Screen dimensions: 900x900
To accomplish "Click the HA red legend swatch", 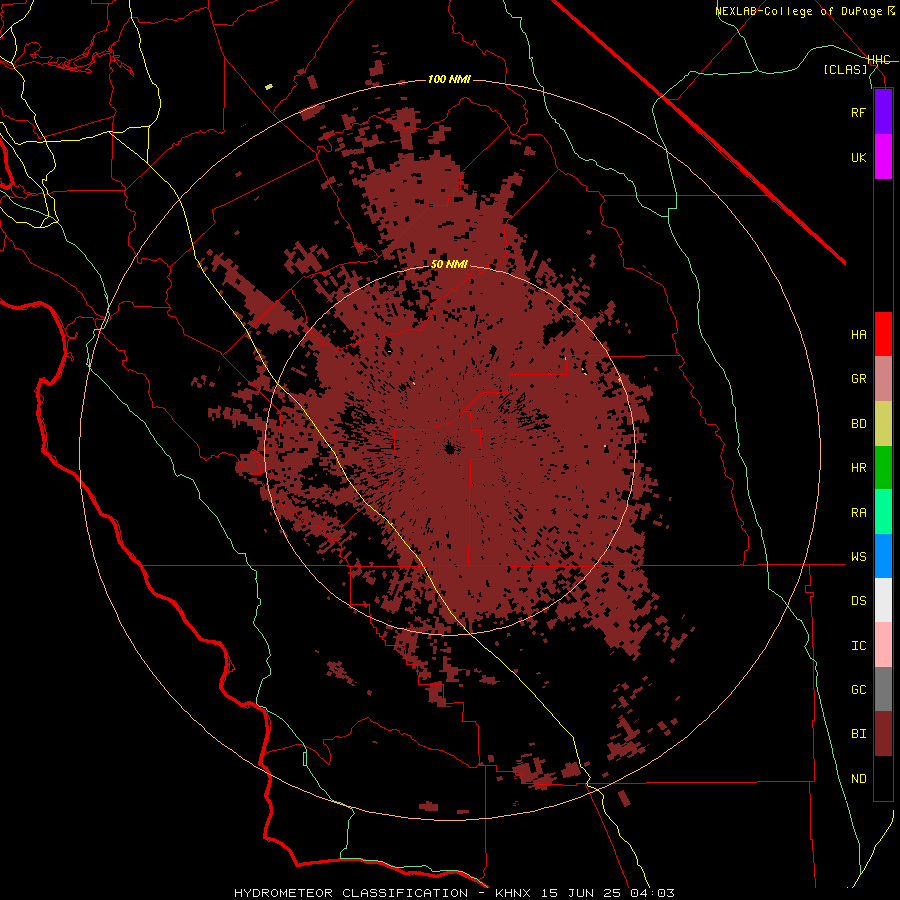I will click(x=883, y=334).
